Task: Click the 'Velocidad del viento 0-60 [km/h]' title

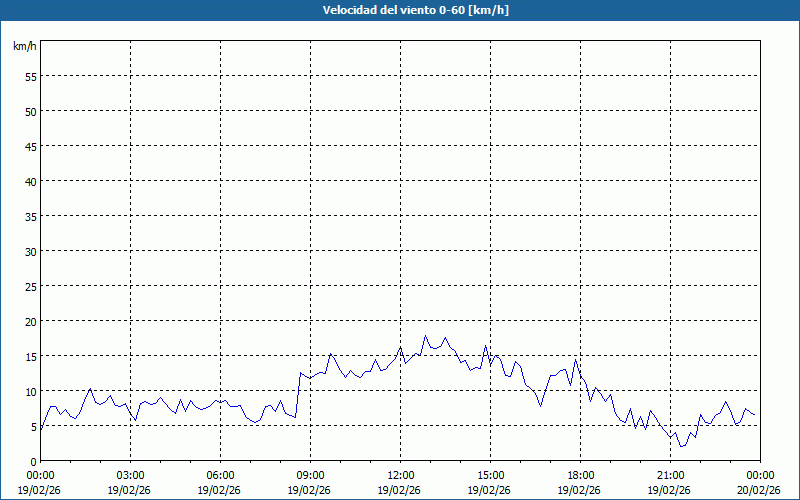Action: tap(400, 11)
